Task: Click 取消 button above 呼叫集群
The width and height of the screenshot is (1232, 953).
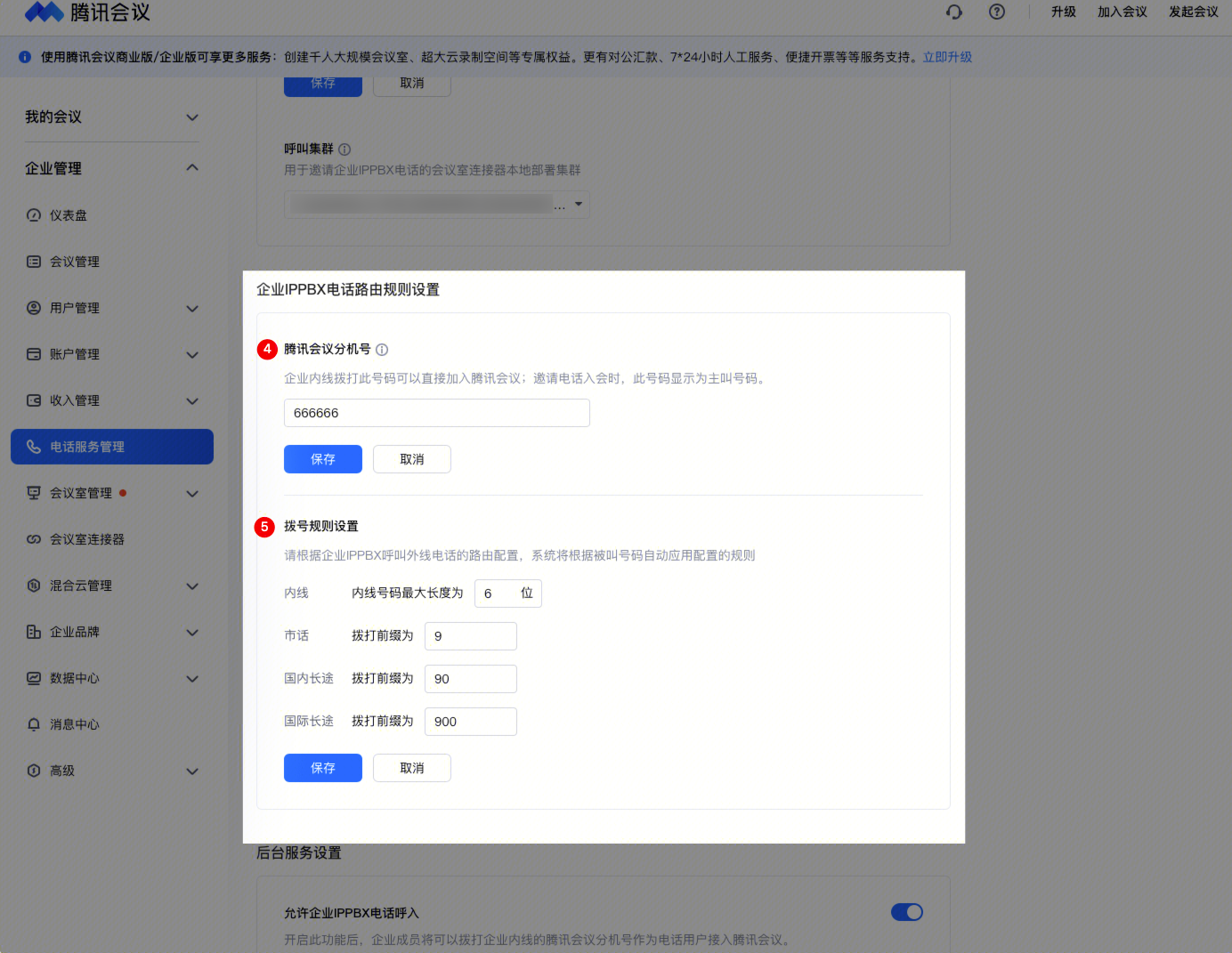Action: pos(412,85)
